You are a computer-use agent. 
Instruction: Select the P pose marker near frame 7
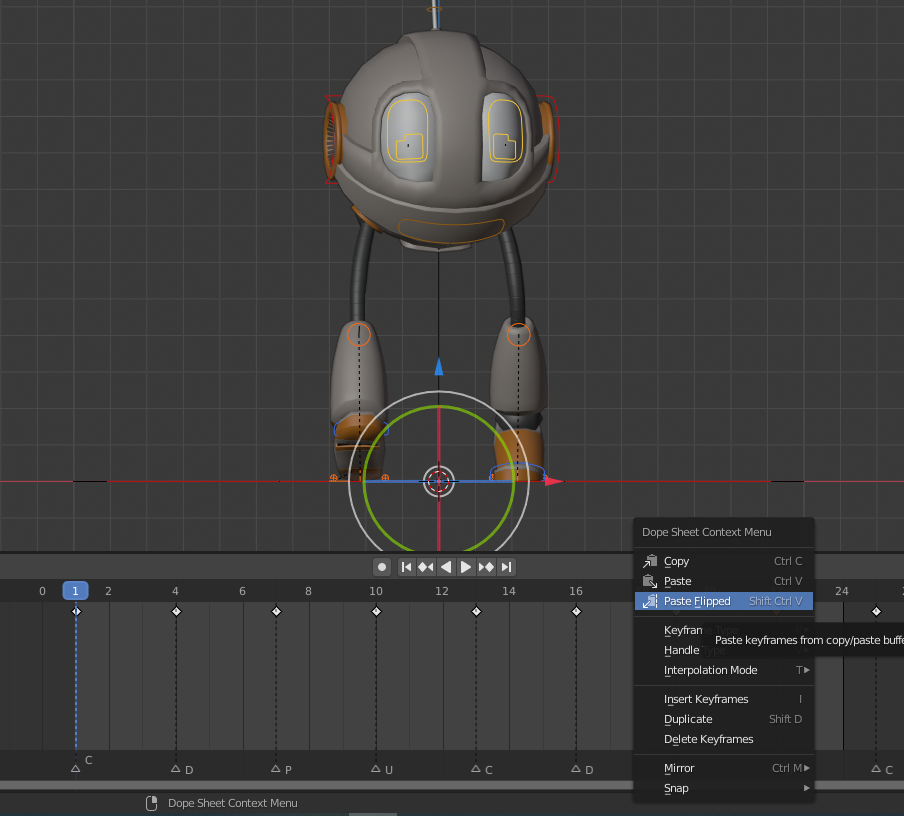click(276, 769)
